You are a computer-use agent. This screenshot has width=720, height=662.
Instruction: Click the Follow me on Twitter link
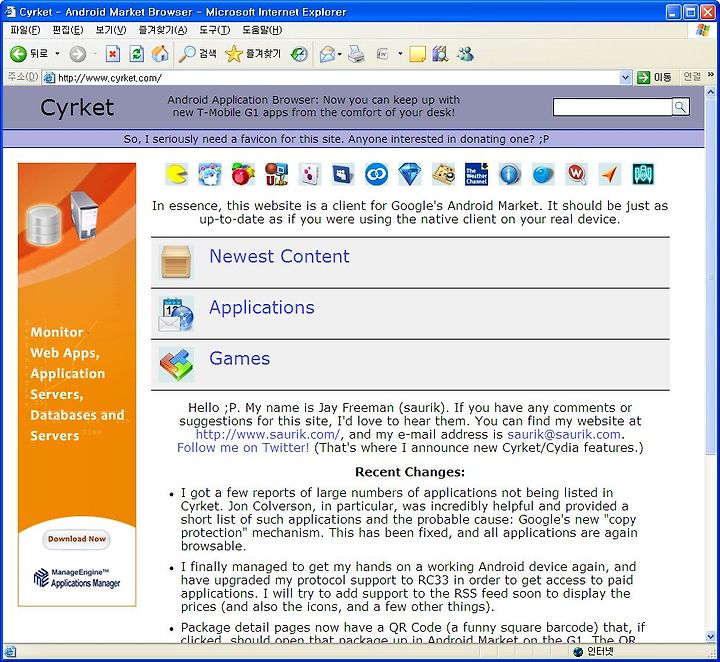point(243,448)
